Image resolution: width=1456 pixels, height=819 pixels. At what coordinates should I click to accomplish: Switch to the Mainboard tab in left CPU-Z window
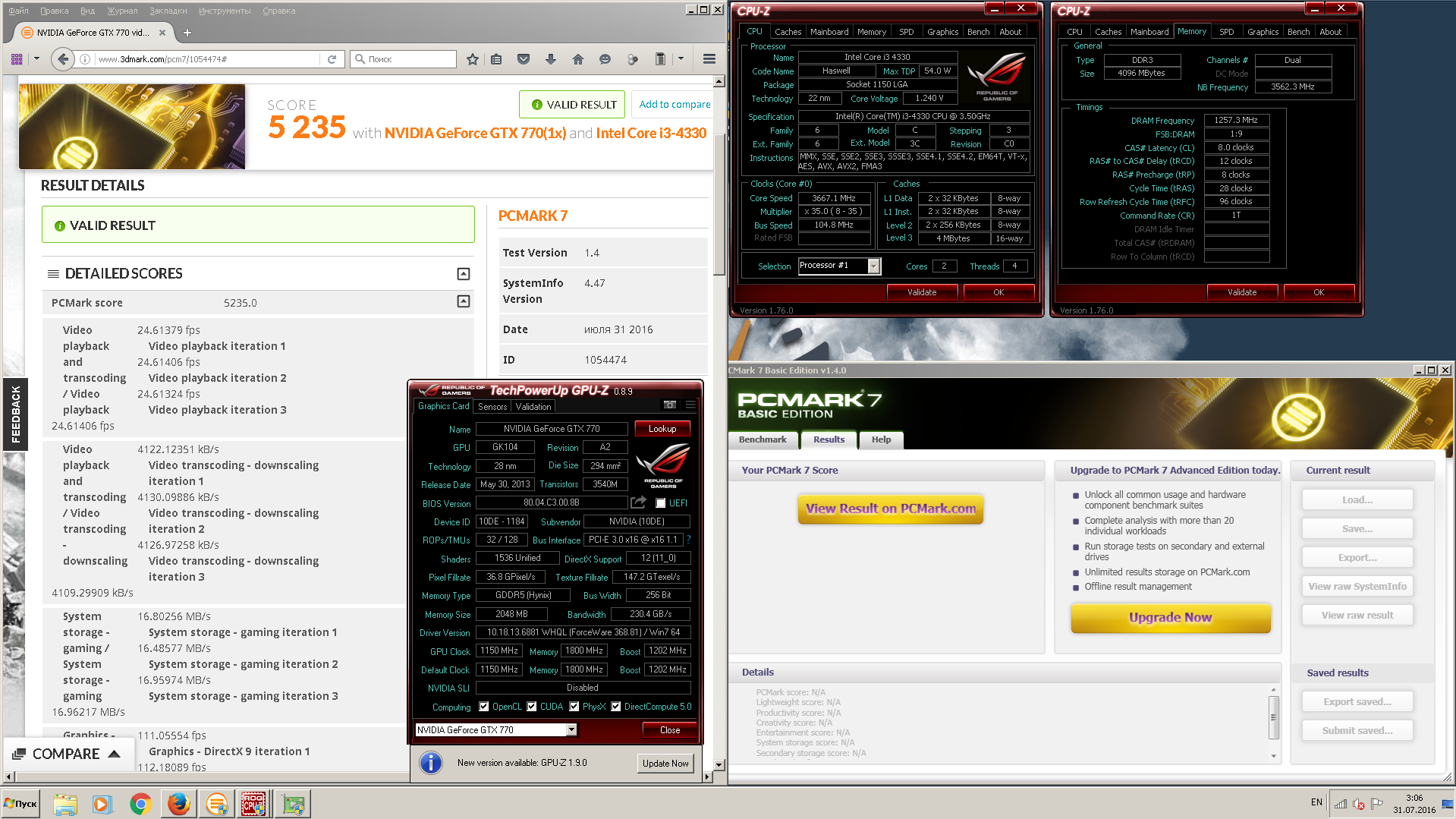tap(829, 32)
